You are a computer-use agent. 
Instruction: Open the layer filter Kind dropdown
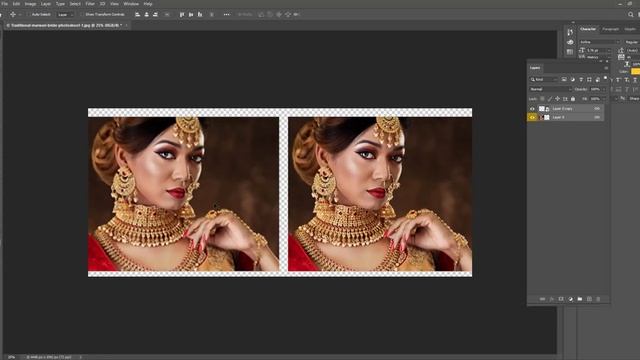543,79
